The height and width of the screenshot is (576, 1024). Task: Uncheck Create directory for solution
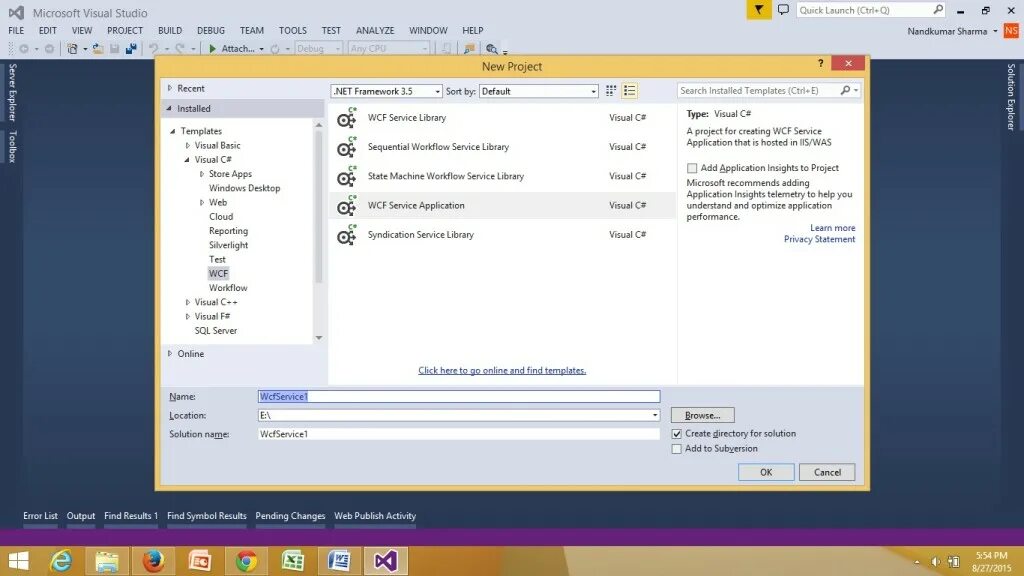(677, 434)
